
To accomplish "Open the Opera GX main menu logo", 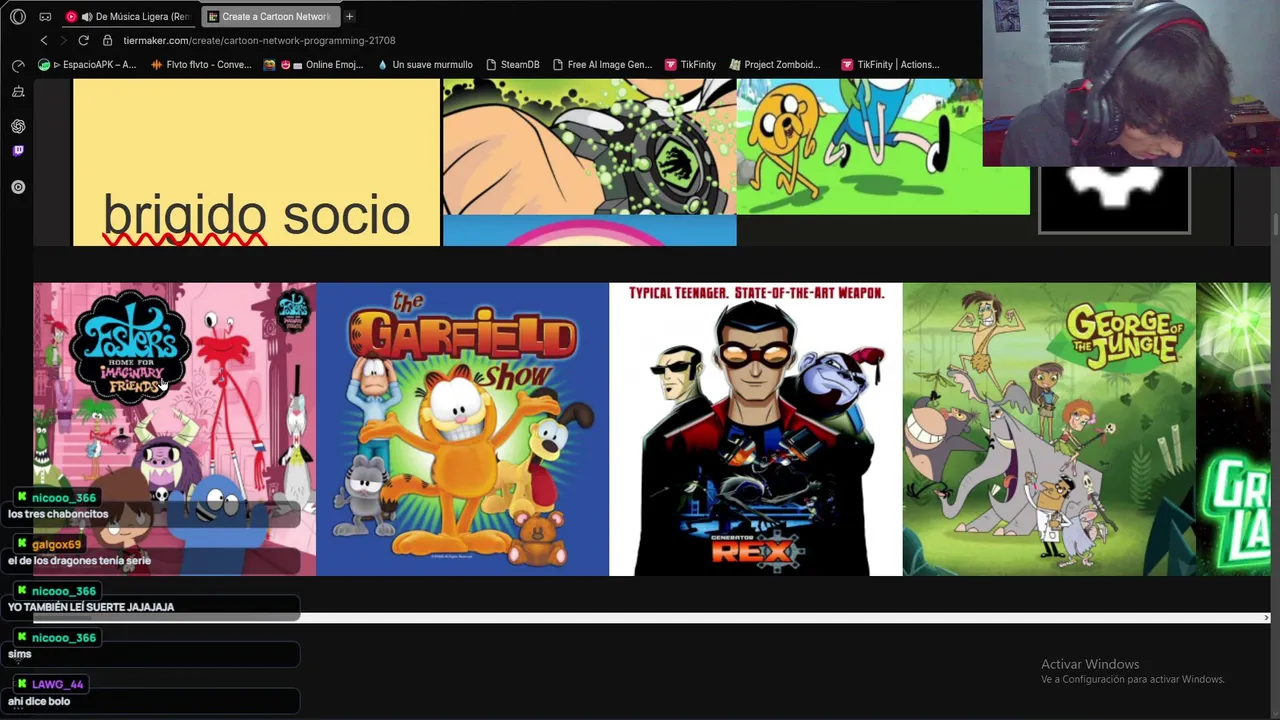I will point(18,16).
